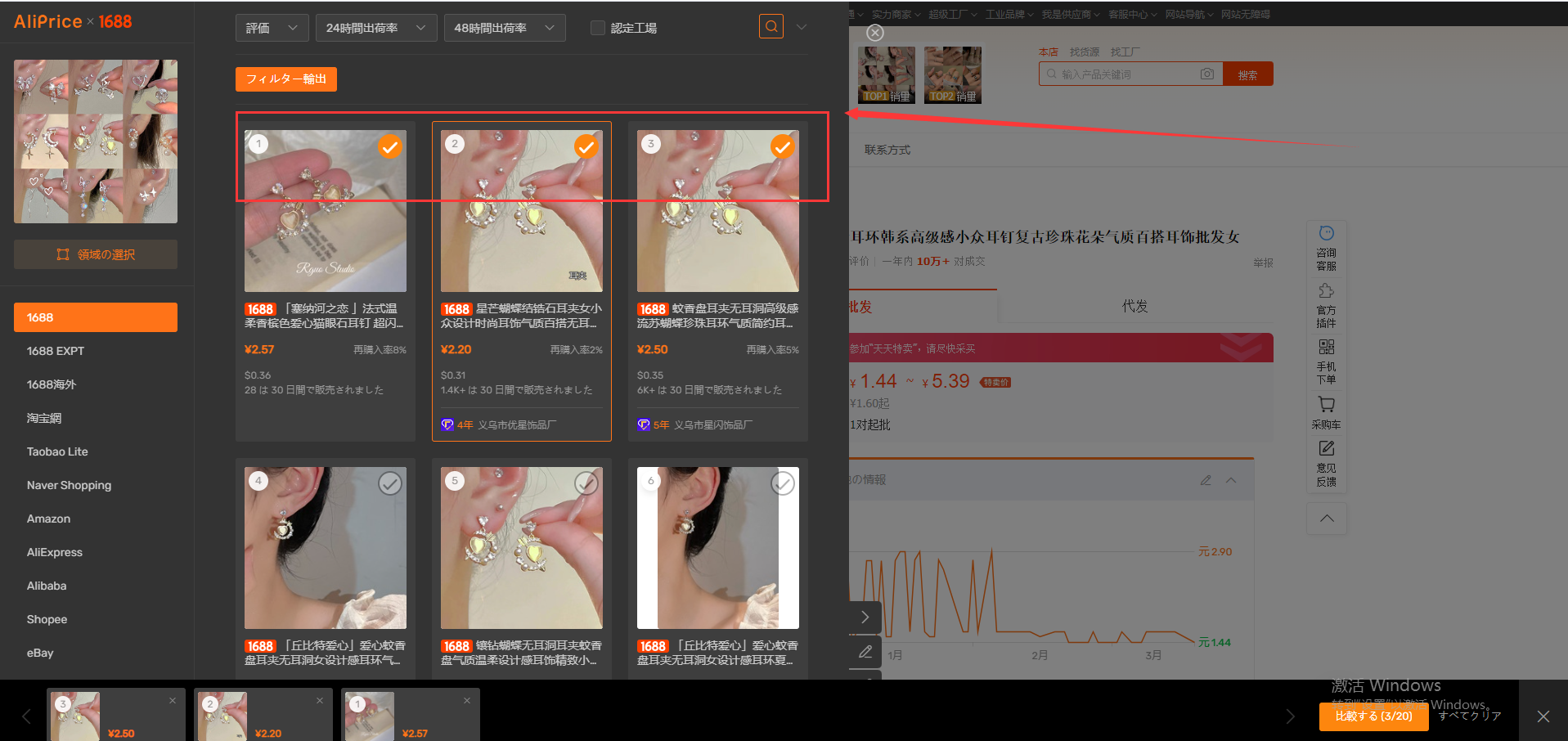Image resolution: width=1568 pixels, height=741 pixels.
Task: Open the 实力商家 dropdown menu
Action: coord(895,14)
